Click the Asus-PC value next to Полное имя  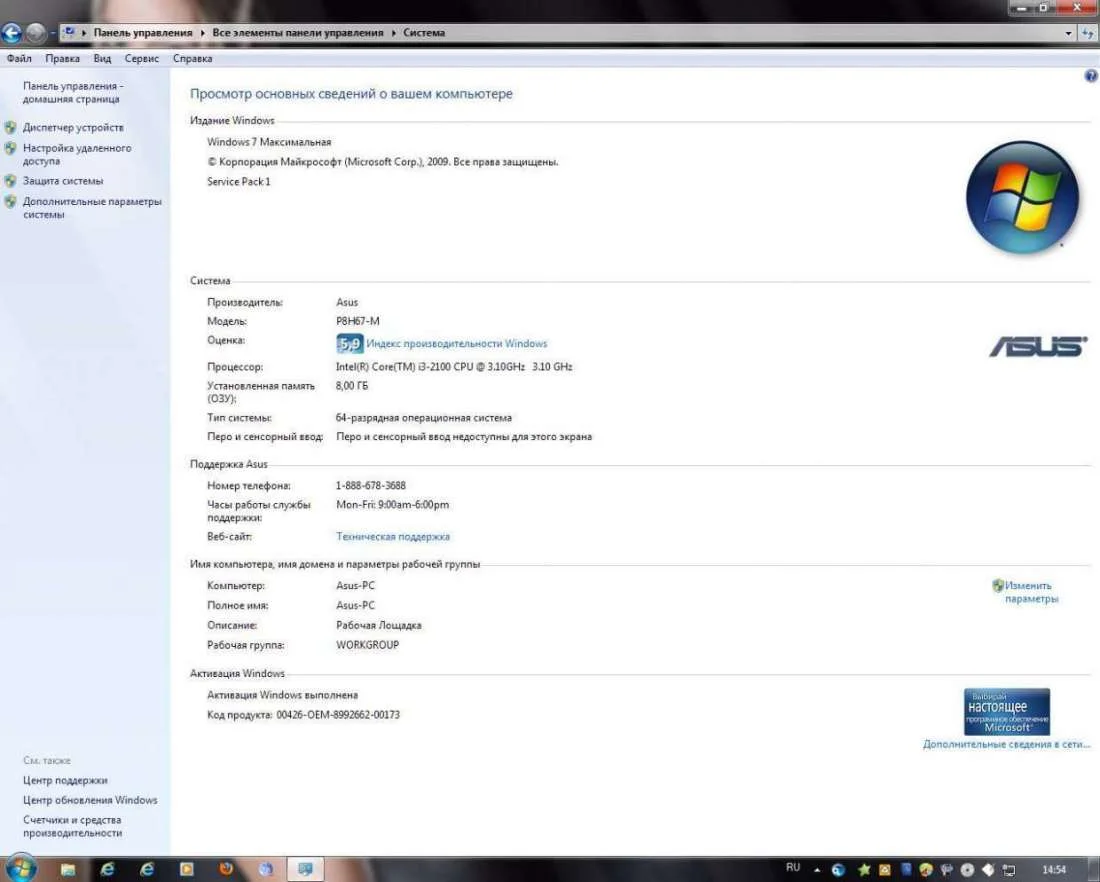point(356,606)
